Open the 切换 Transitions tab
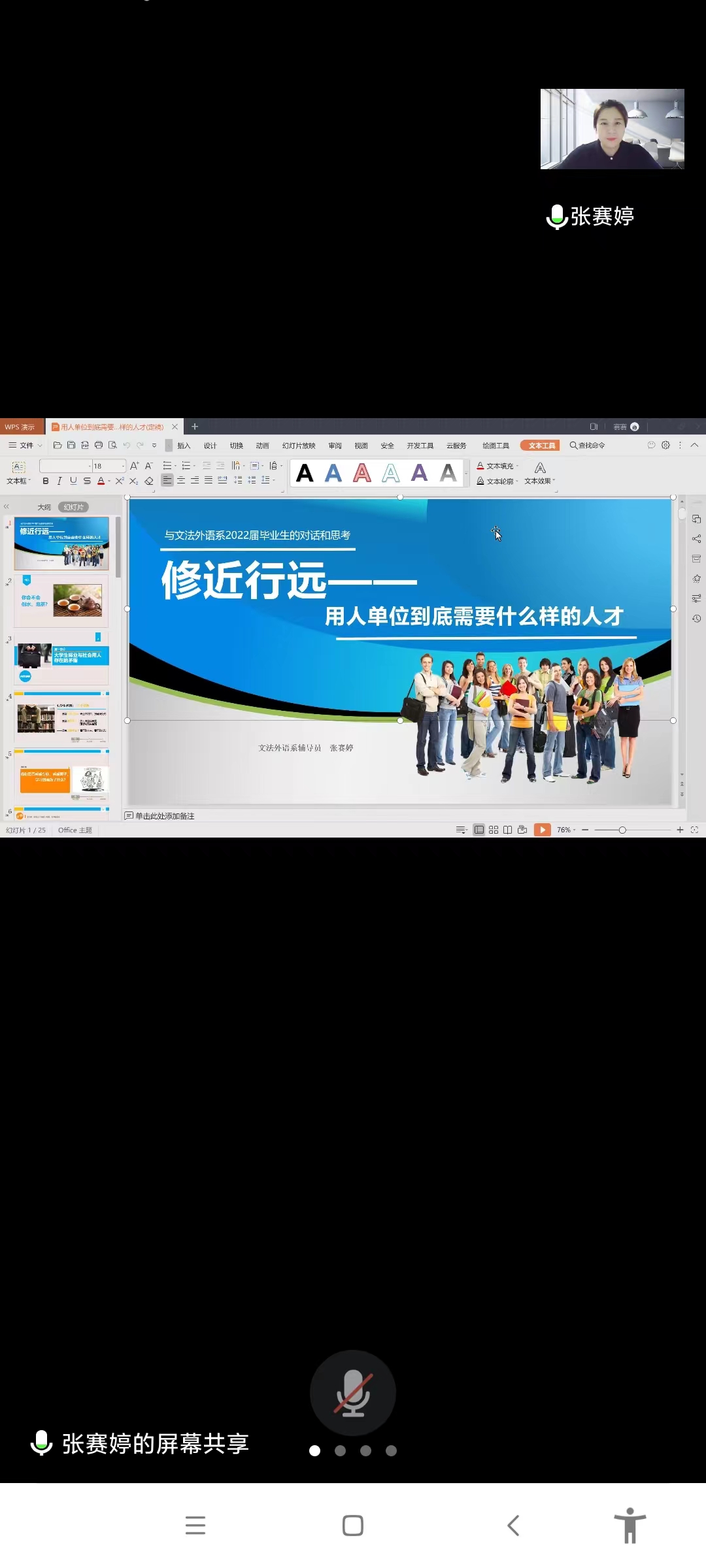 click(237, 446)
